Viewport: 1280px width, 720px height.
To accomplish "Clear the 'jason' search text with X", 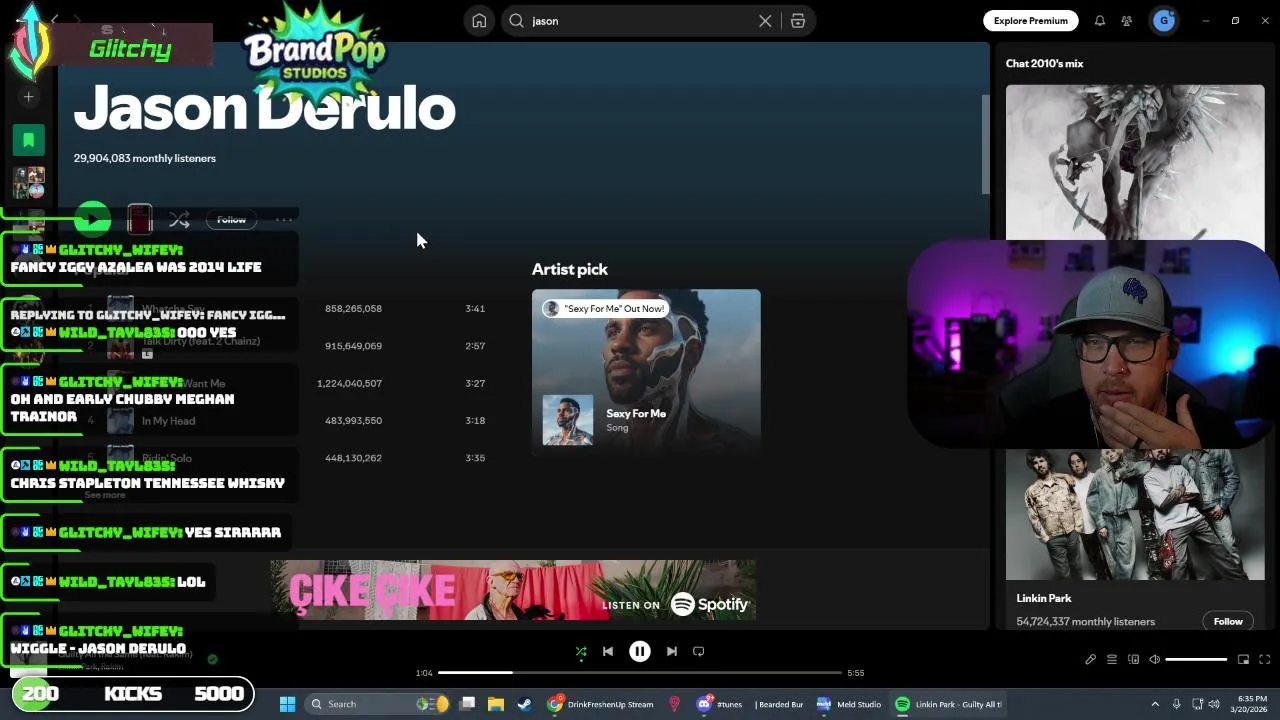I will tap(765, 21).
